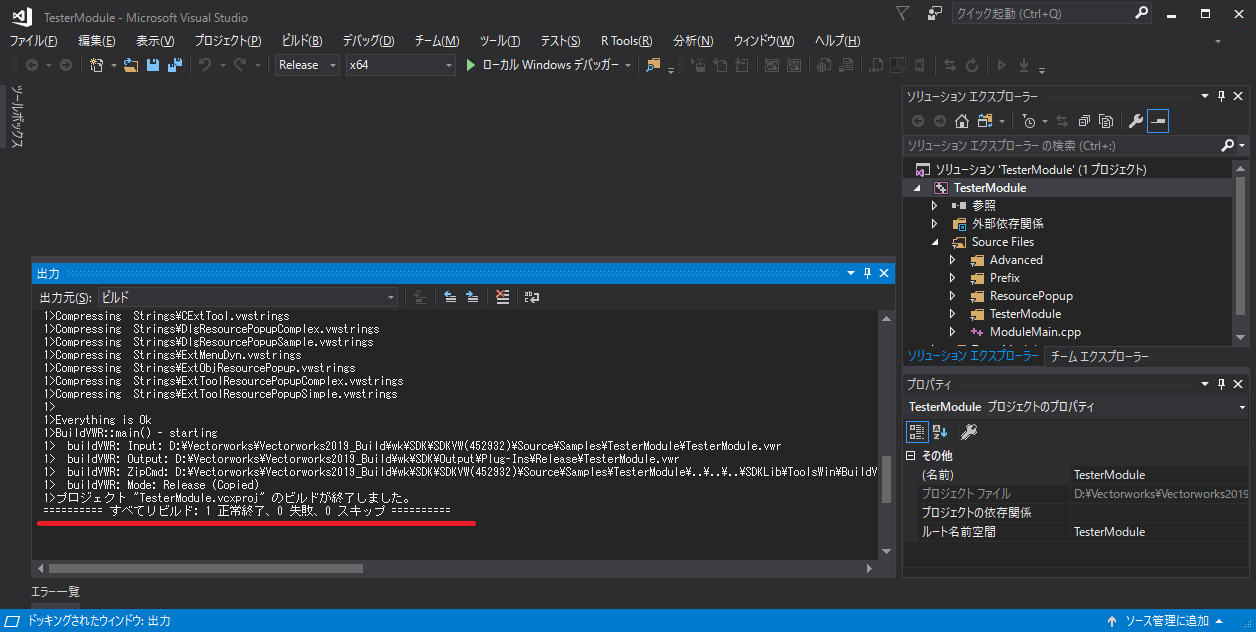The height and width of the screenshot is (632, 1256).
Task: Open the ビルド(B) menu
Action: (302, 40)
